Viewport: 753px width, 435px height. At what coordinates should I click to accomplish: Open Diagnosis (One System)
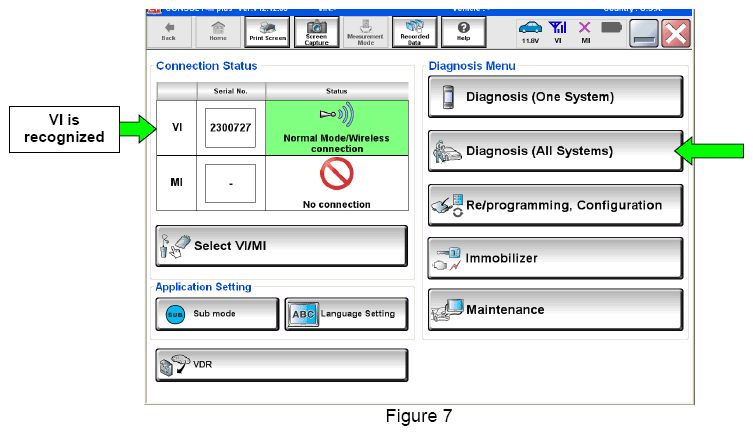[x=555, y=97]
